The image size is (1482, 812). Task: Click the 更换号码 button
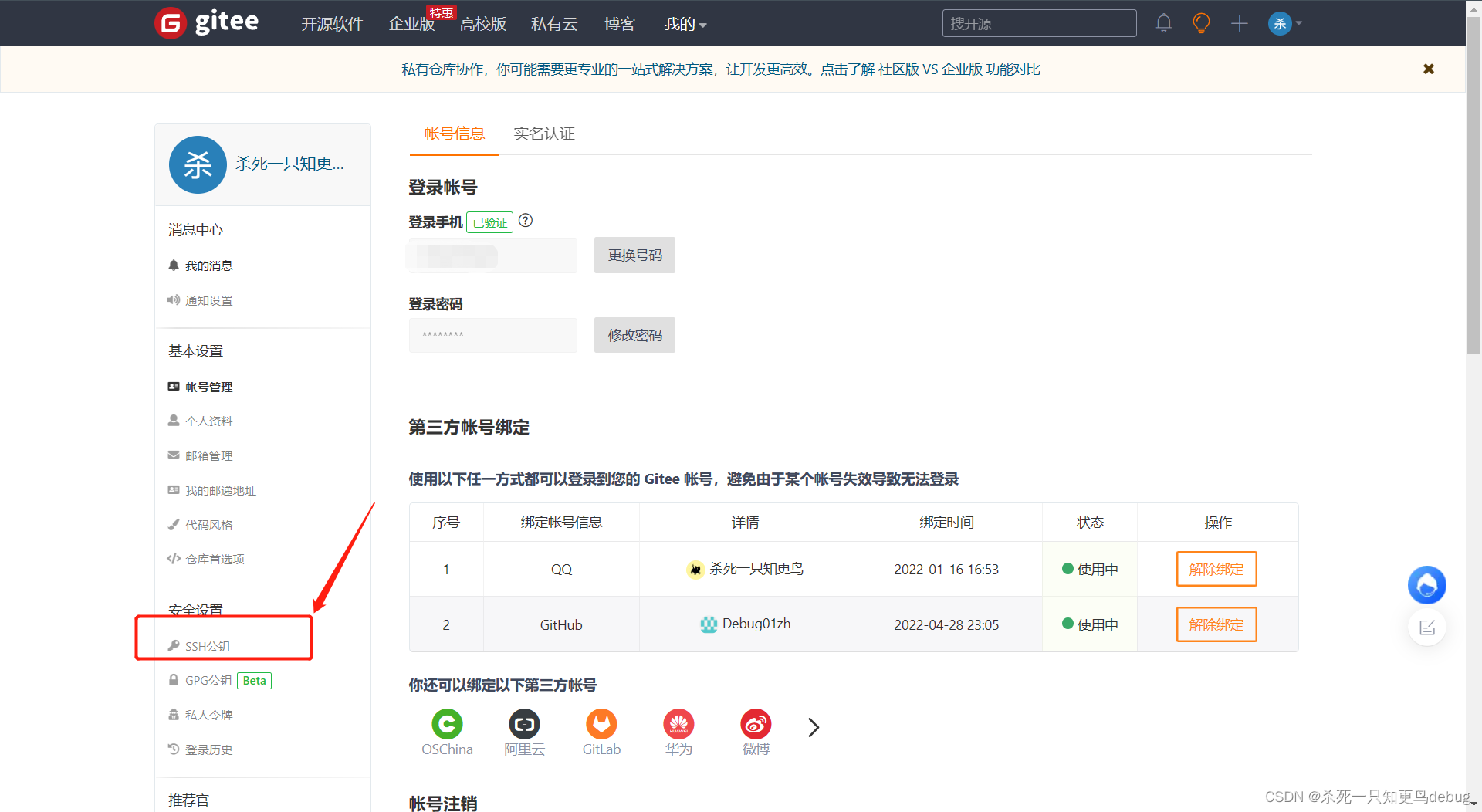pyautogui.click(x=634, y=255)
